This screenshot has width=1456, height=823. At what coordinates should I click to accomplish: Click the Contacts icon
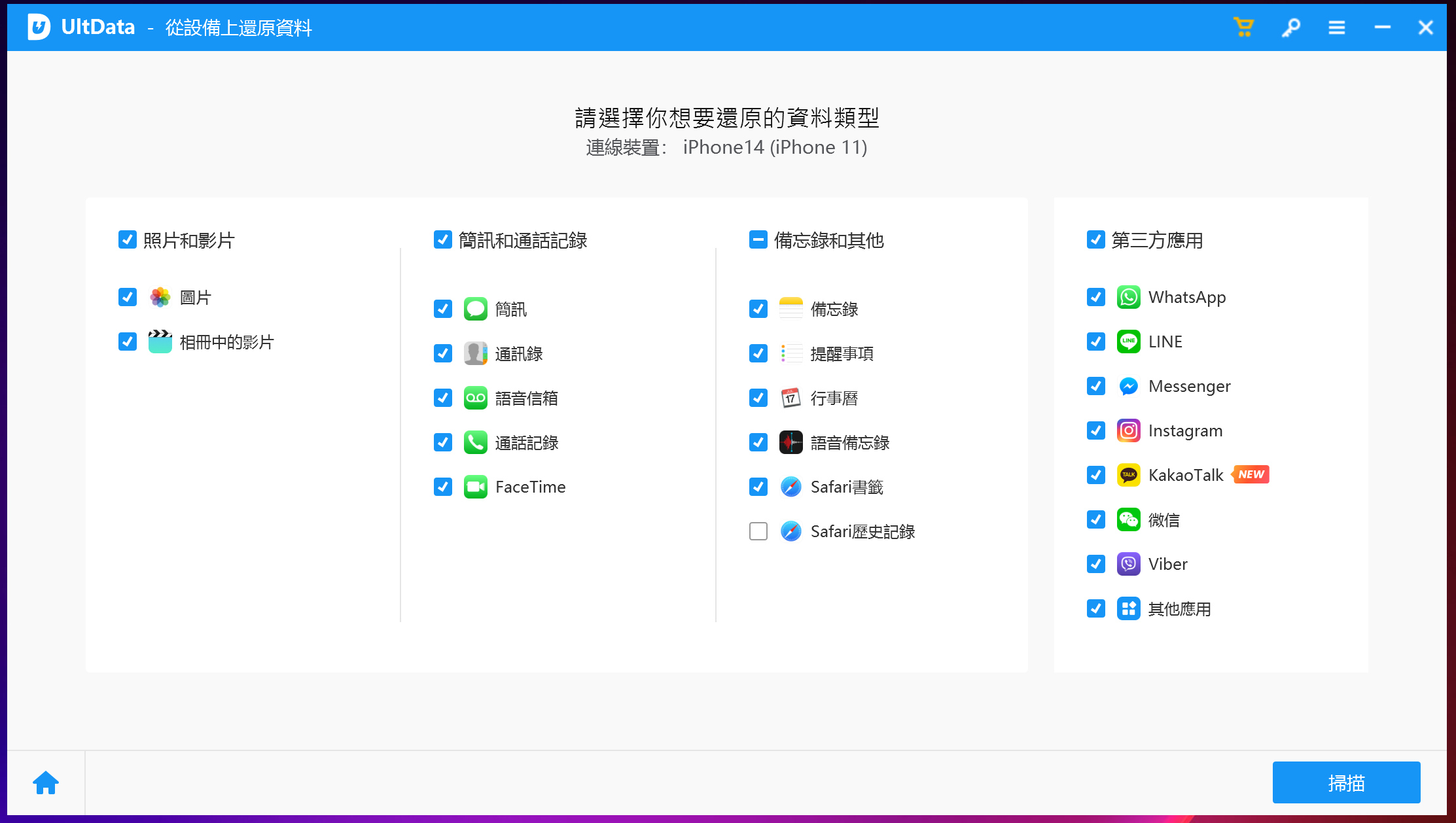[476, 353]
